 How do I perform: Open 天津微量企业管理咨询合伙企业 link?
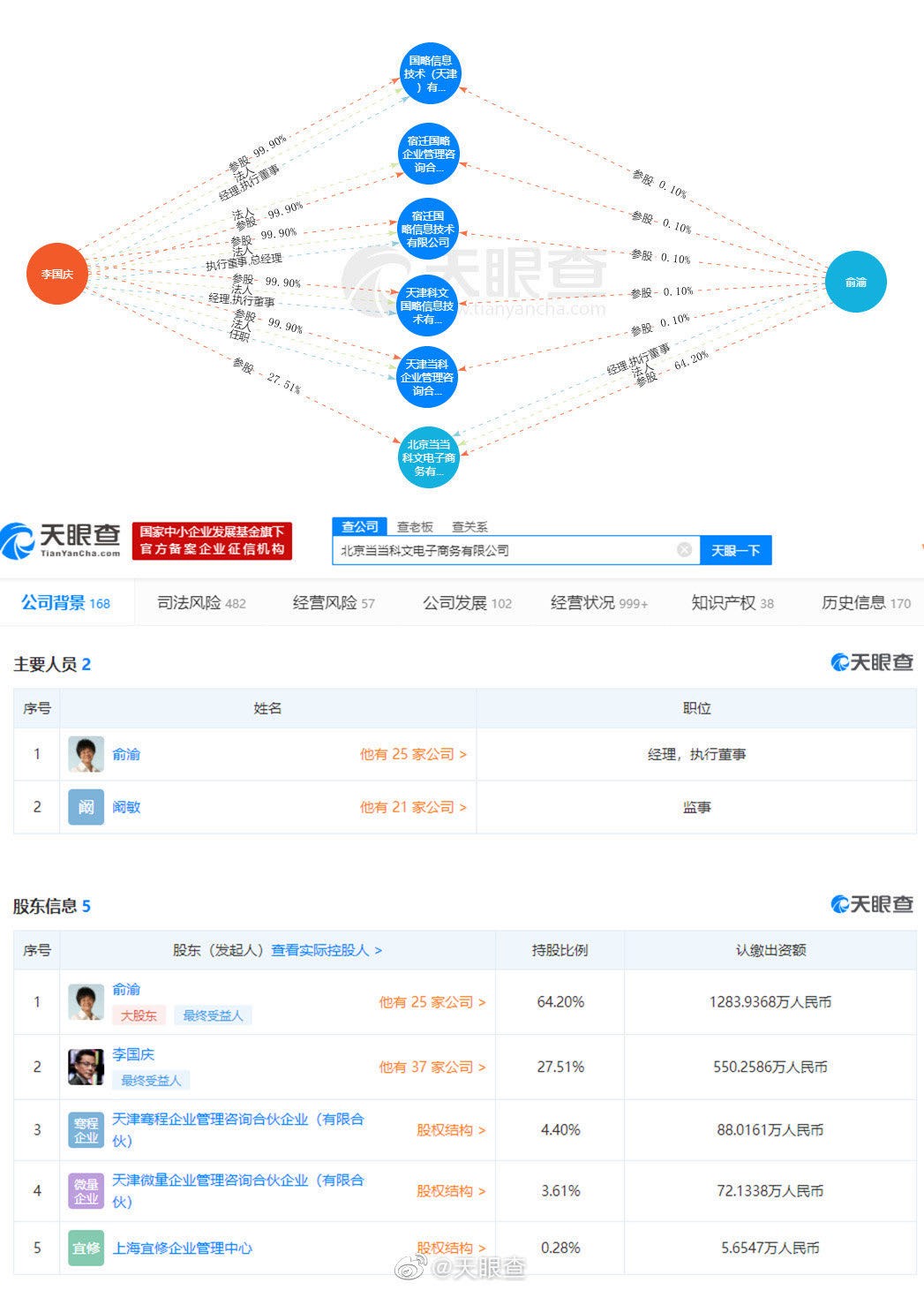point(238,1191)
